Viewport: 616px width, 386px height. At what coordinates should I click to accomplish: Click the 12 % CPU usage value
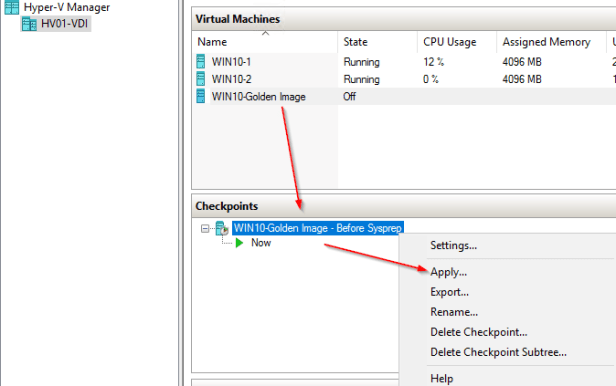click(x=433, y=62)
